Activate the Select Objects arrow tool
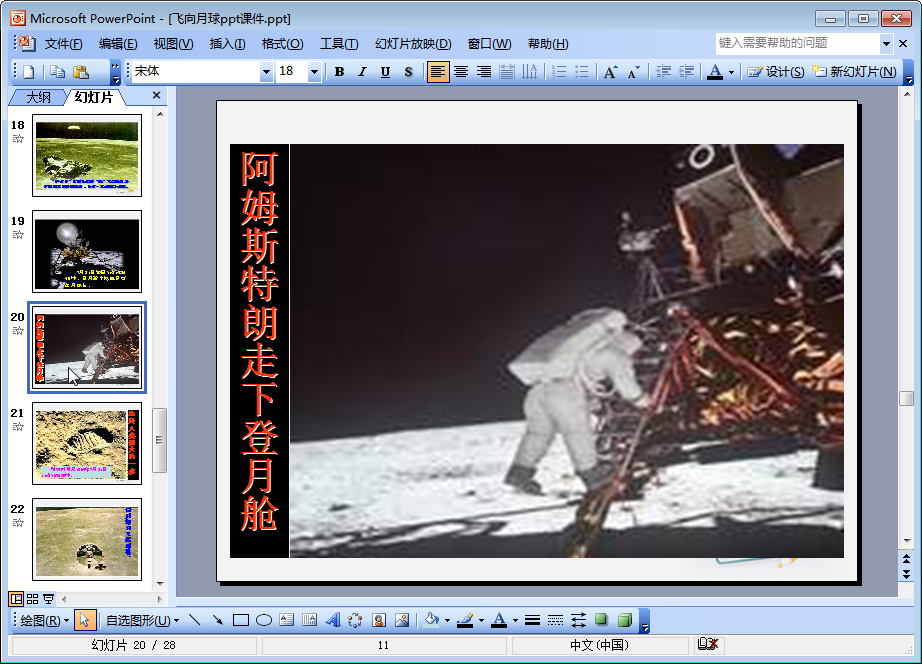Viewport: 922px width, 664px height. [85, 620]
